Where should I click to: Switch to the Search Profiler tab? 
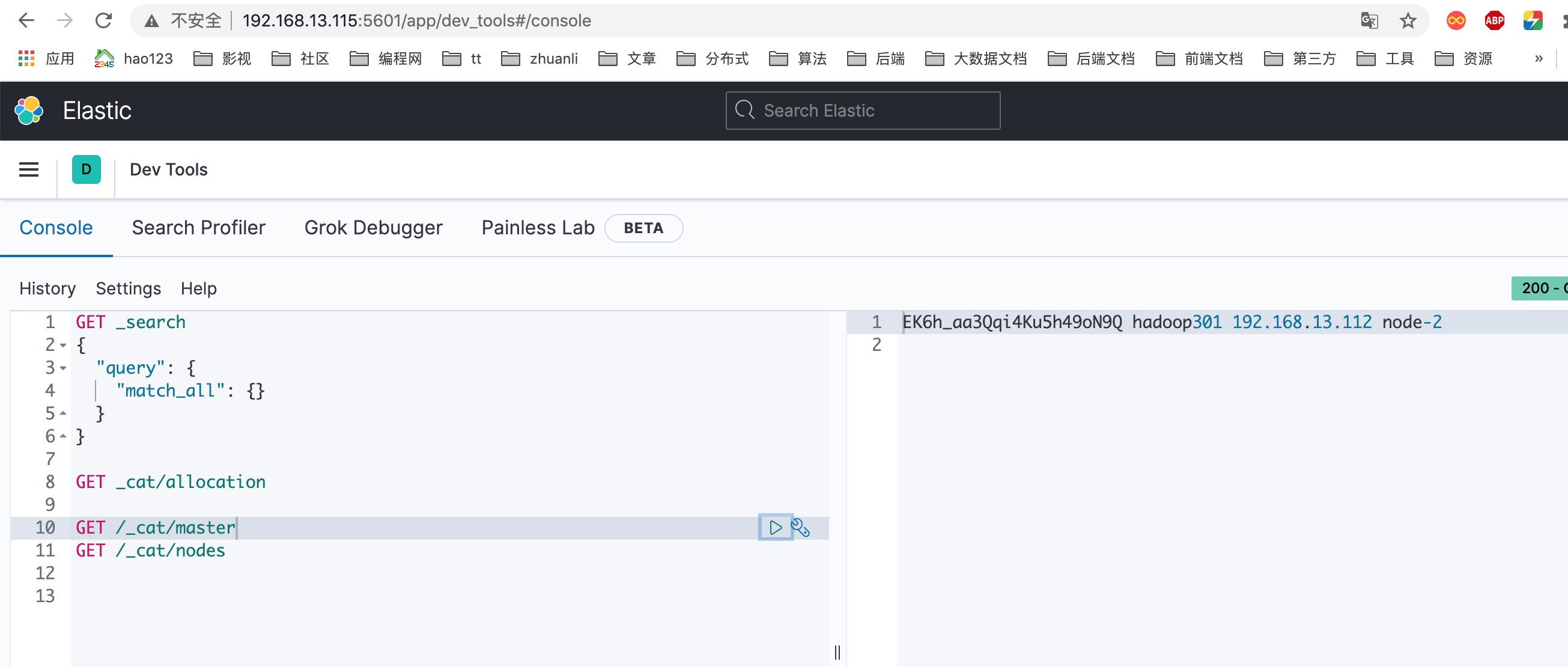point(198,227)
